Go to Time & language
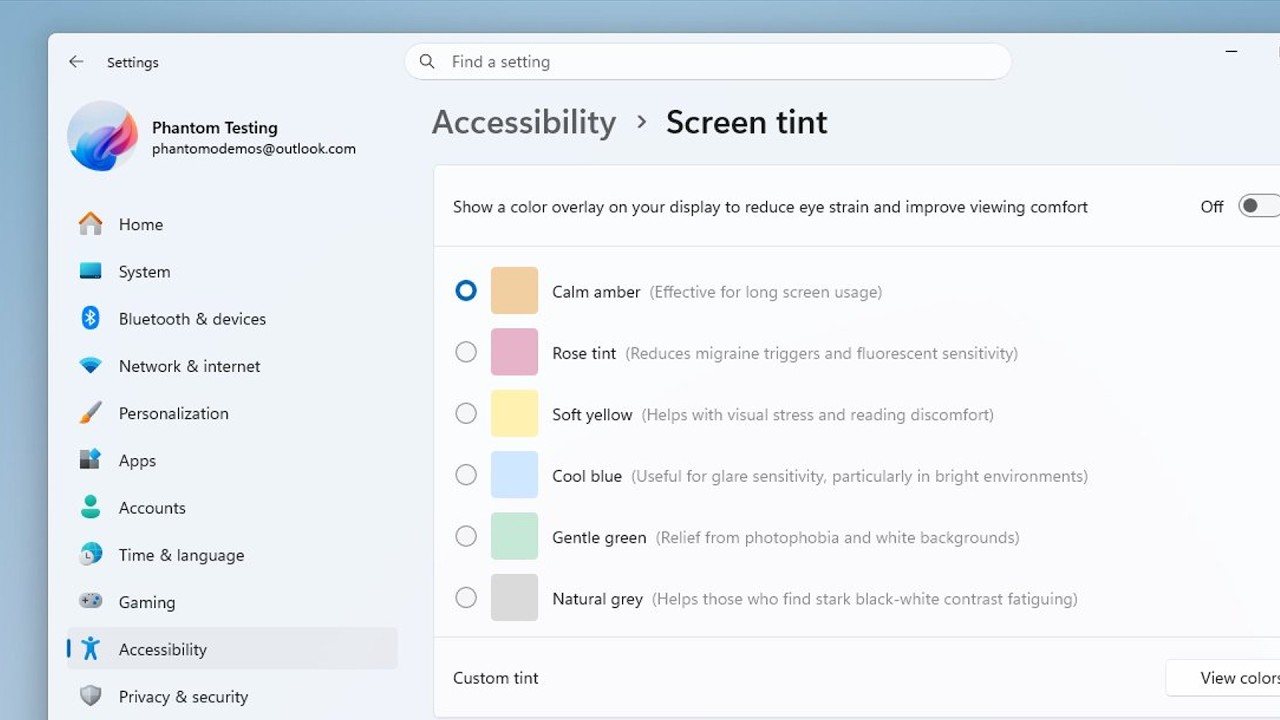1280x720 pixels. pos(232,554)
